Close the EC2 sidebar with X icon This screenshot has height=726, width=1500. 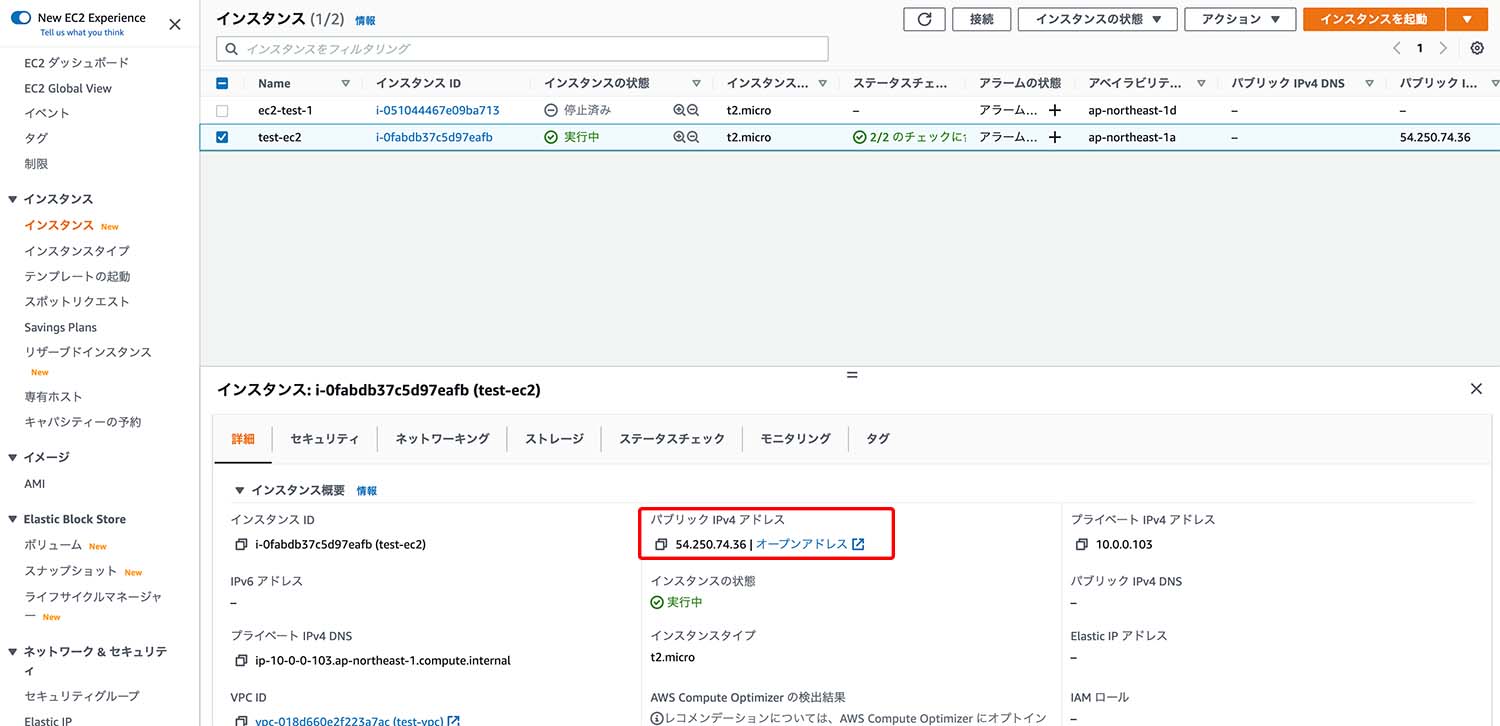coord(175,24)
